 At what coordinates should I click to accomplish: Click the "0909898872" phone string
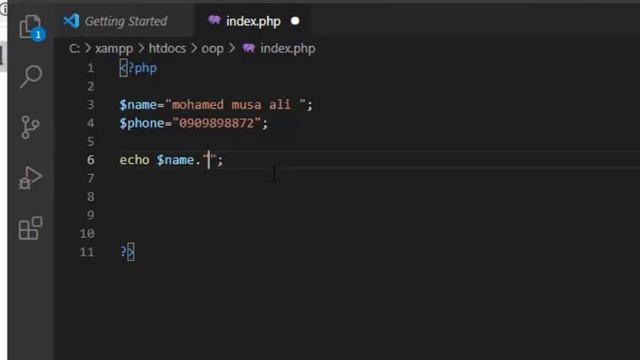216,123
